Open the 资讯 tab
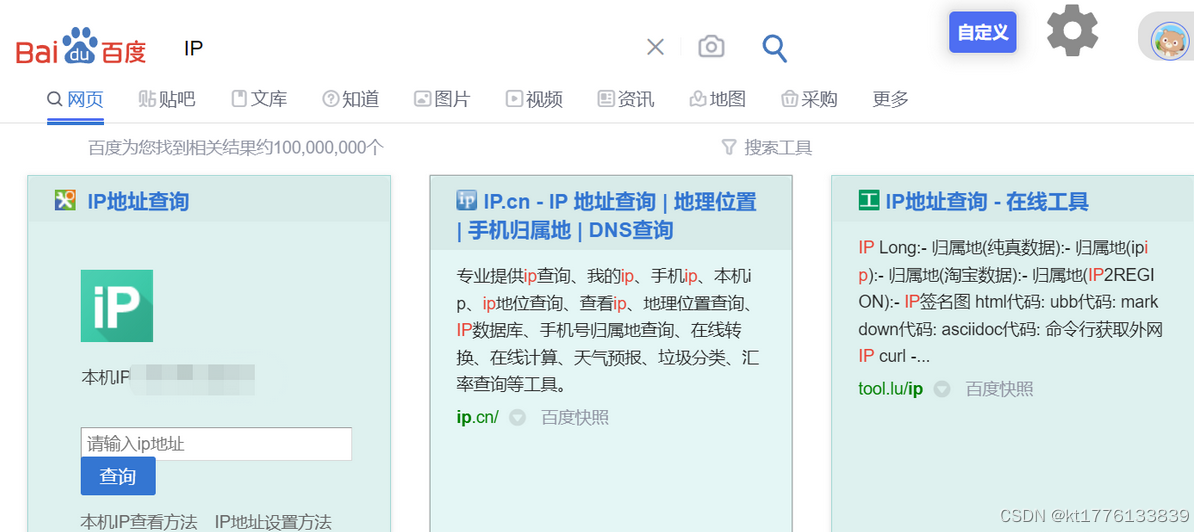1204x532 pixels. click(625, 99)
